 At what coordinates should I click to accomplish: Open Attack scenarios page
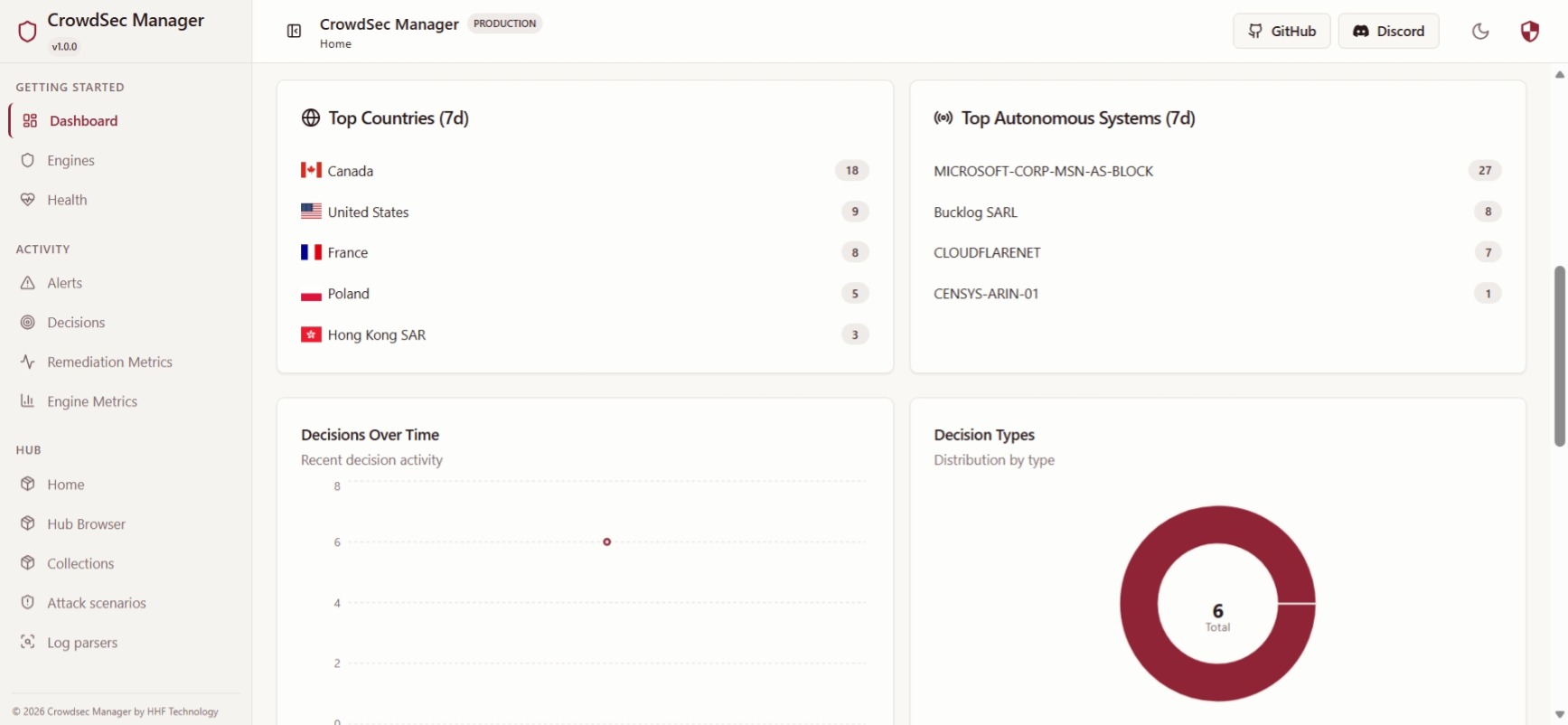(97, 603)
